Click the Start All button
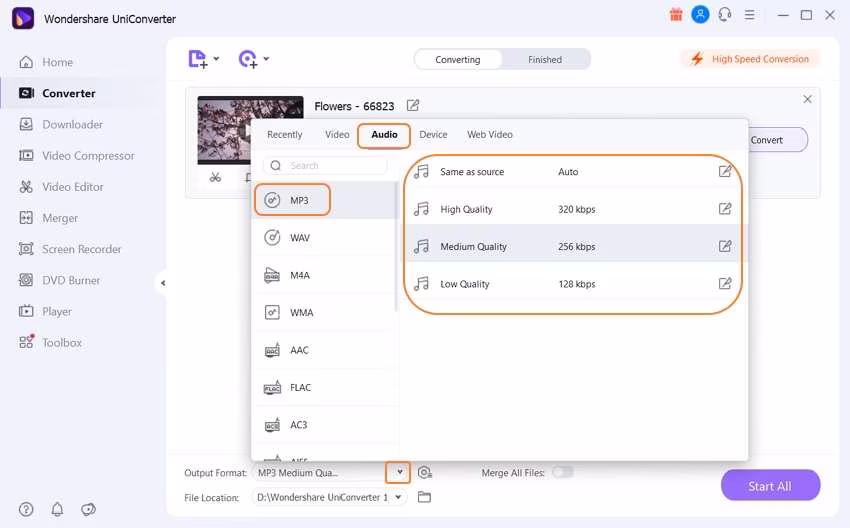The height and width of the screenshot is (528, 850). [x=770, y=486]
